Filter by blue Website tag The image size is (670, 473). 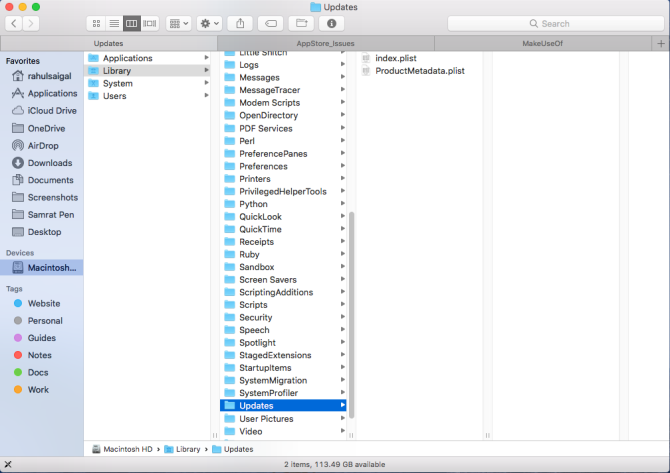point(37,303)
